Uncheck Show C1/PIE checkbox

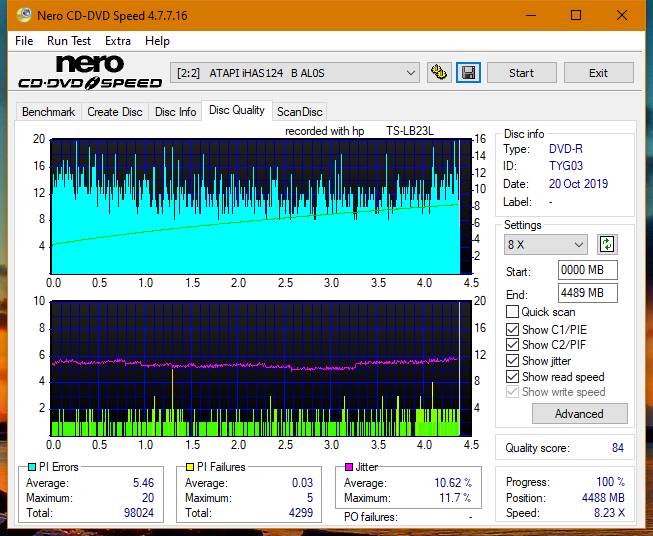point(512,329)
